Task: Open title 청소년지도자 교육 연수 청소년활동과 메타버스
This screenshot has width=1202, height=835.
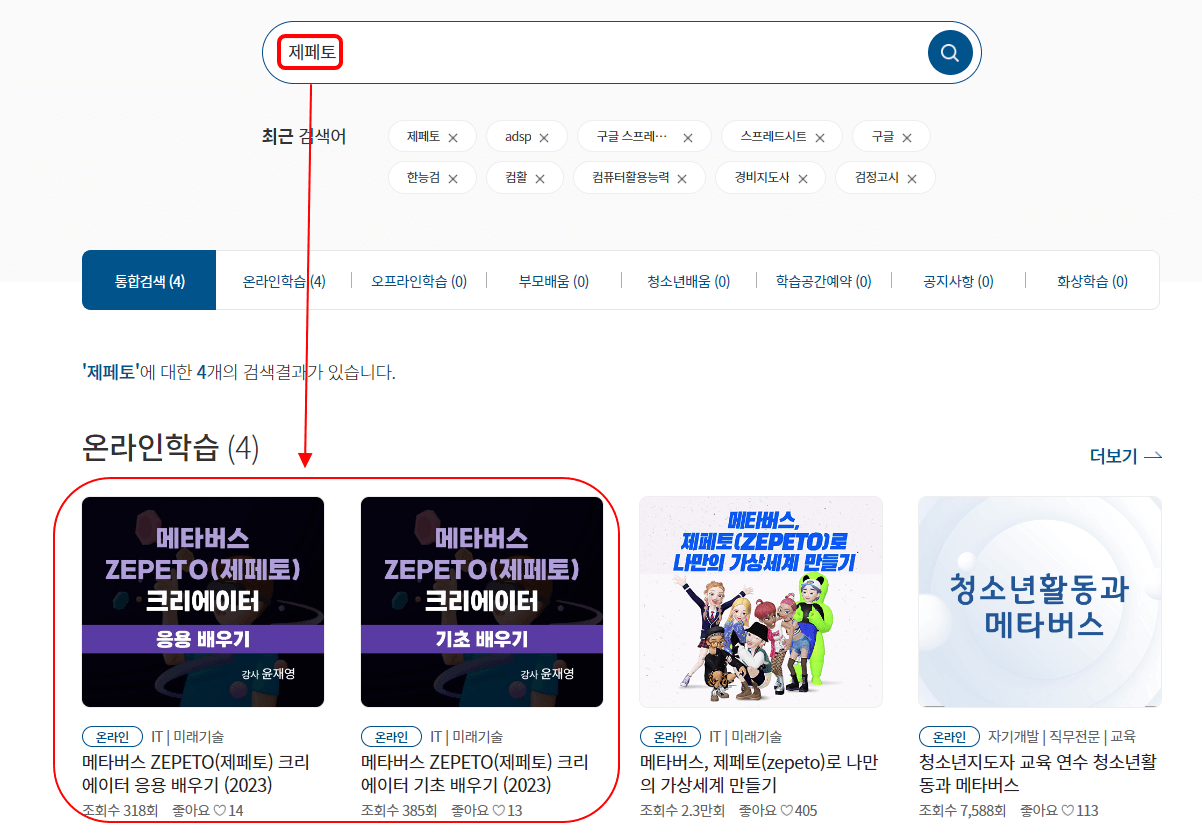Action: [x=1037, y=773]
